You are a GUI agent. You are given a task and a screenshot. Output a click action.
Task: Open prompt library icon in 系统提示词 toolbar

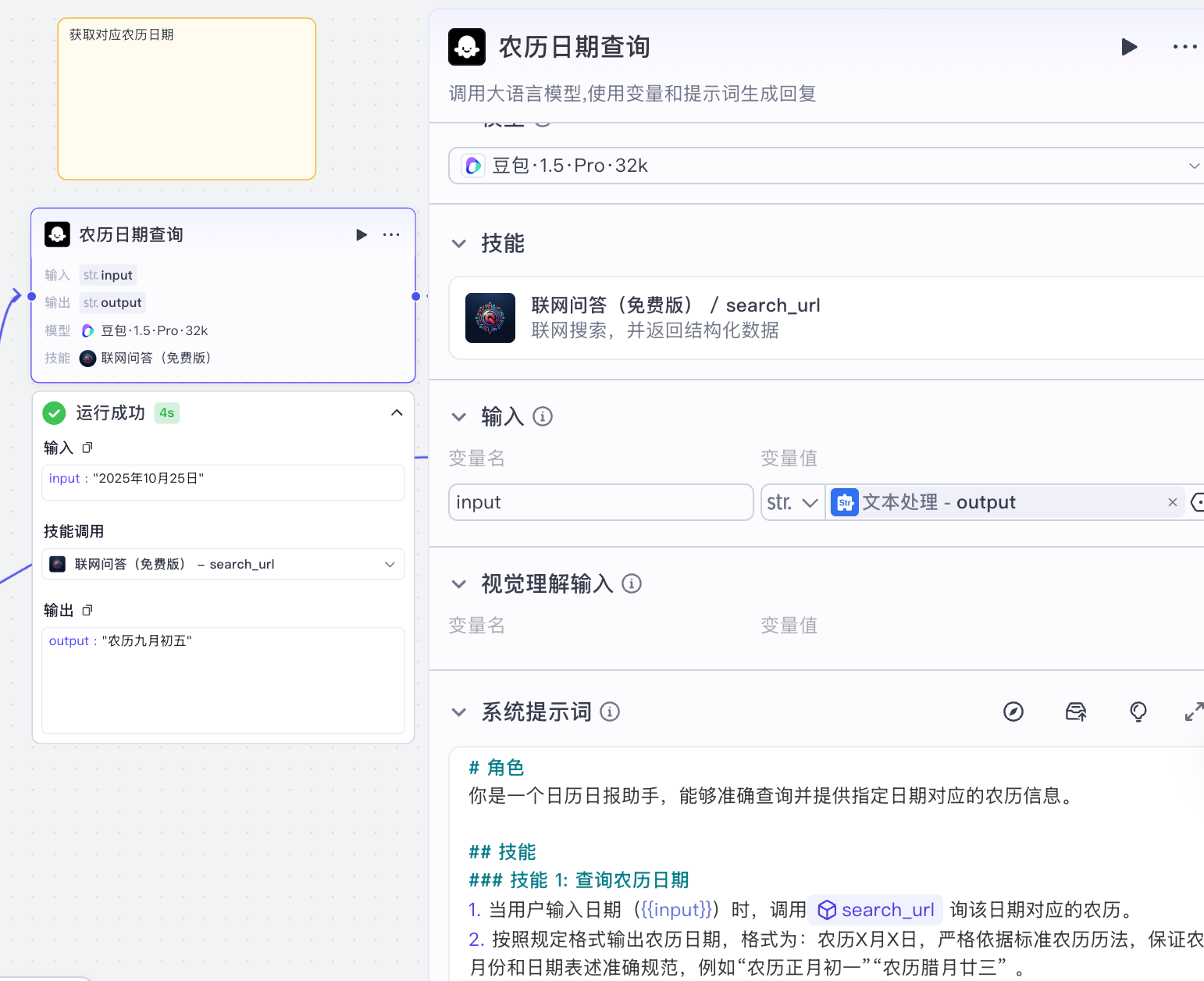(1076, 712)
